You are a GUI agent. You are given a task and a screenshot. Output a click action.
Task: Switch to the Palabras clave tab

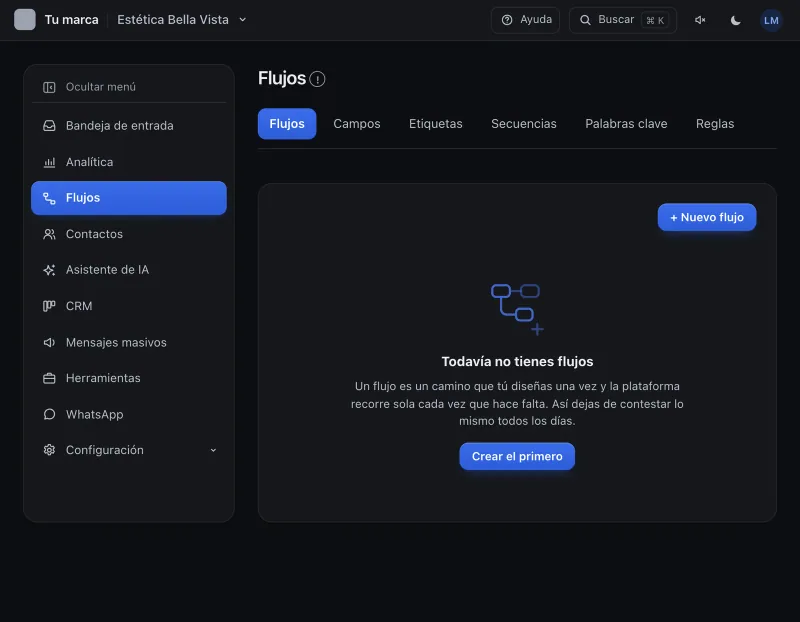pos(626,123)
